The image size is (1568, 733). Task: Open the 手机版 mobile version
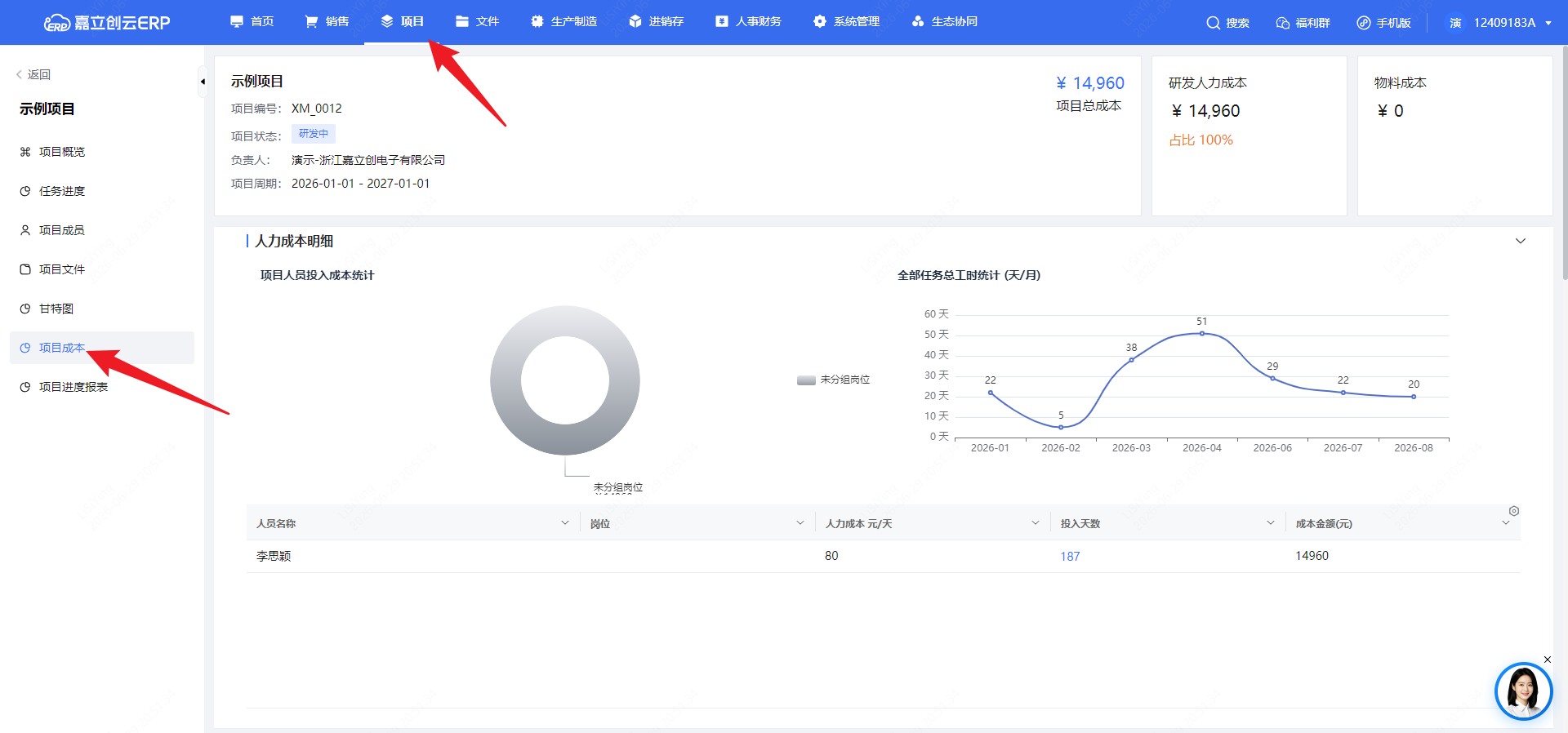pos(1384,23)
